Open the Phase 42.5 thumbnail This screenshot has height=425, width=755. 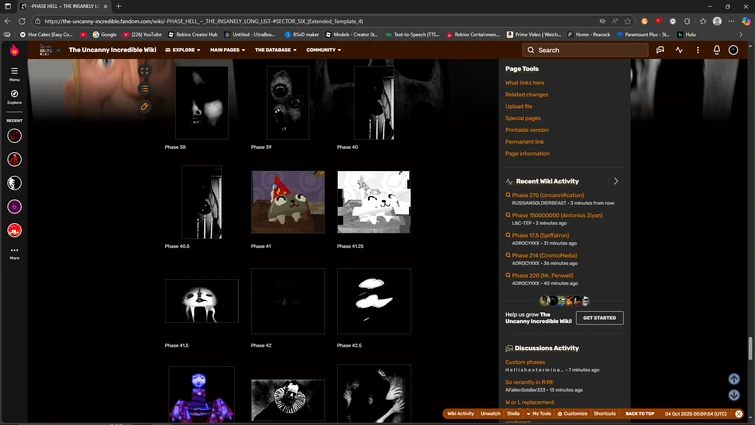coord(374,301)
